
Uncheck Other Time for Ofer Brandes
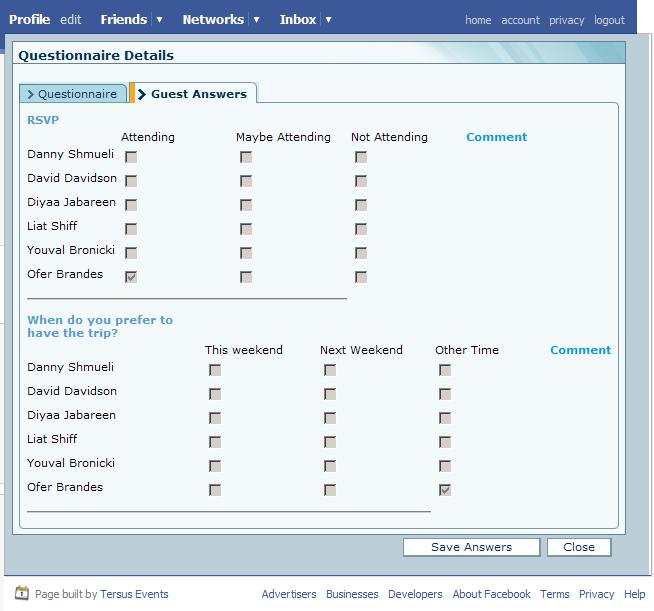point(445,490)
